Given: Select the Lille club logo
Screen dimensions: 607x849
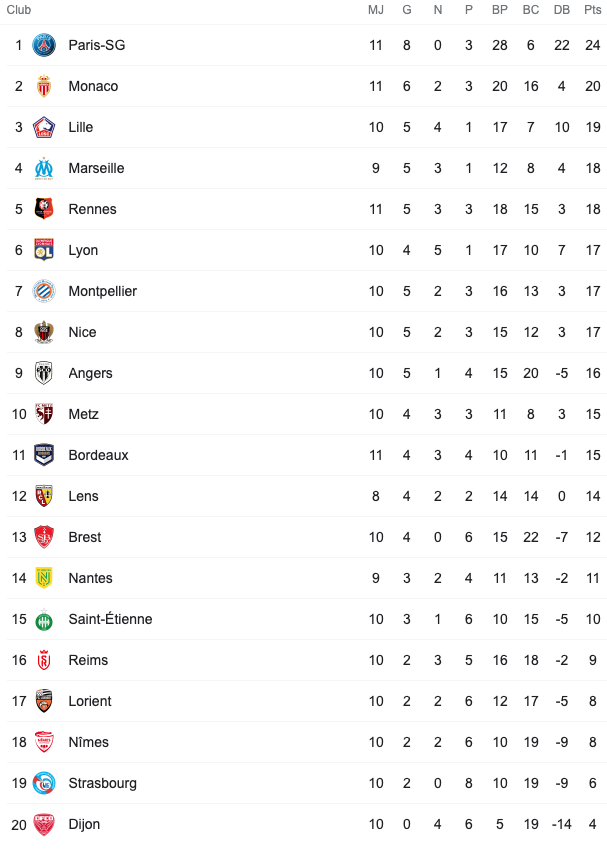Looking at the screenshot, I should [44, 127].
